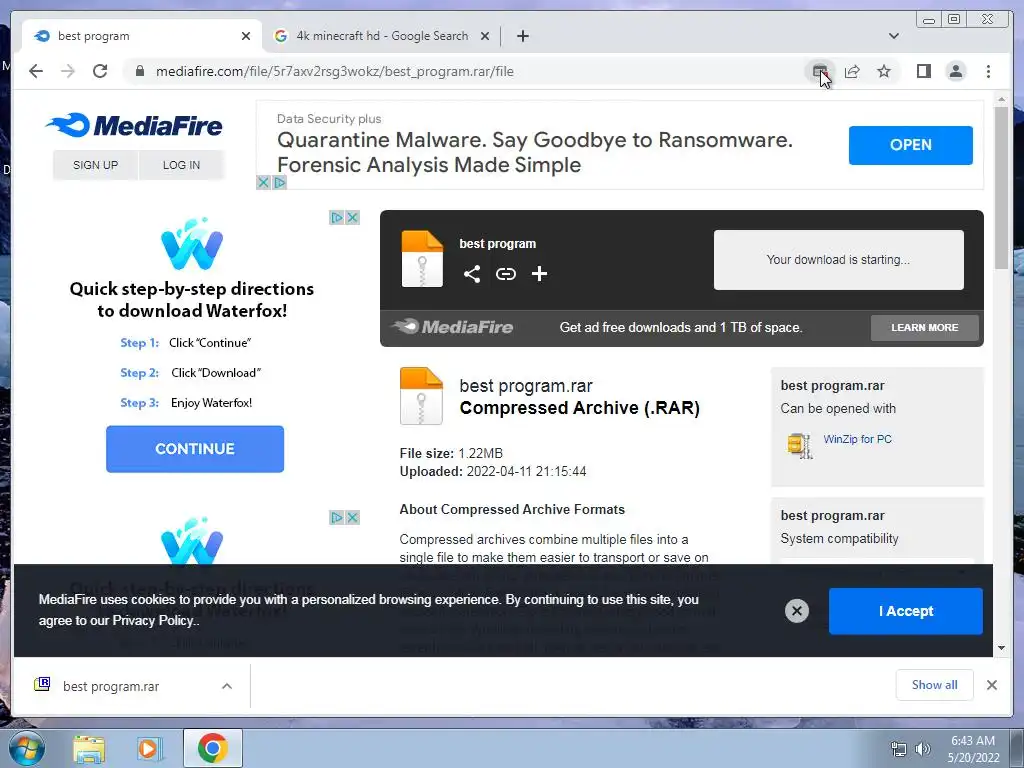Screen dimensions: 1024x768
Task: Click the LOG IN button
Action: [182, 165]
